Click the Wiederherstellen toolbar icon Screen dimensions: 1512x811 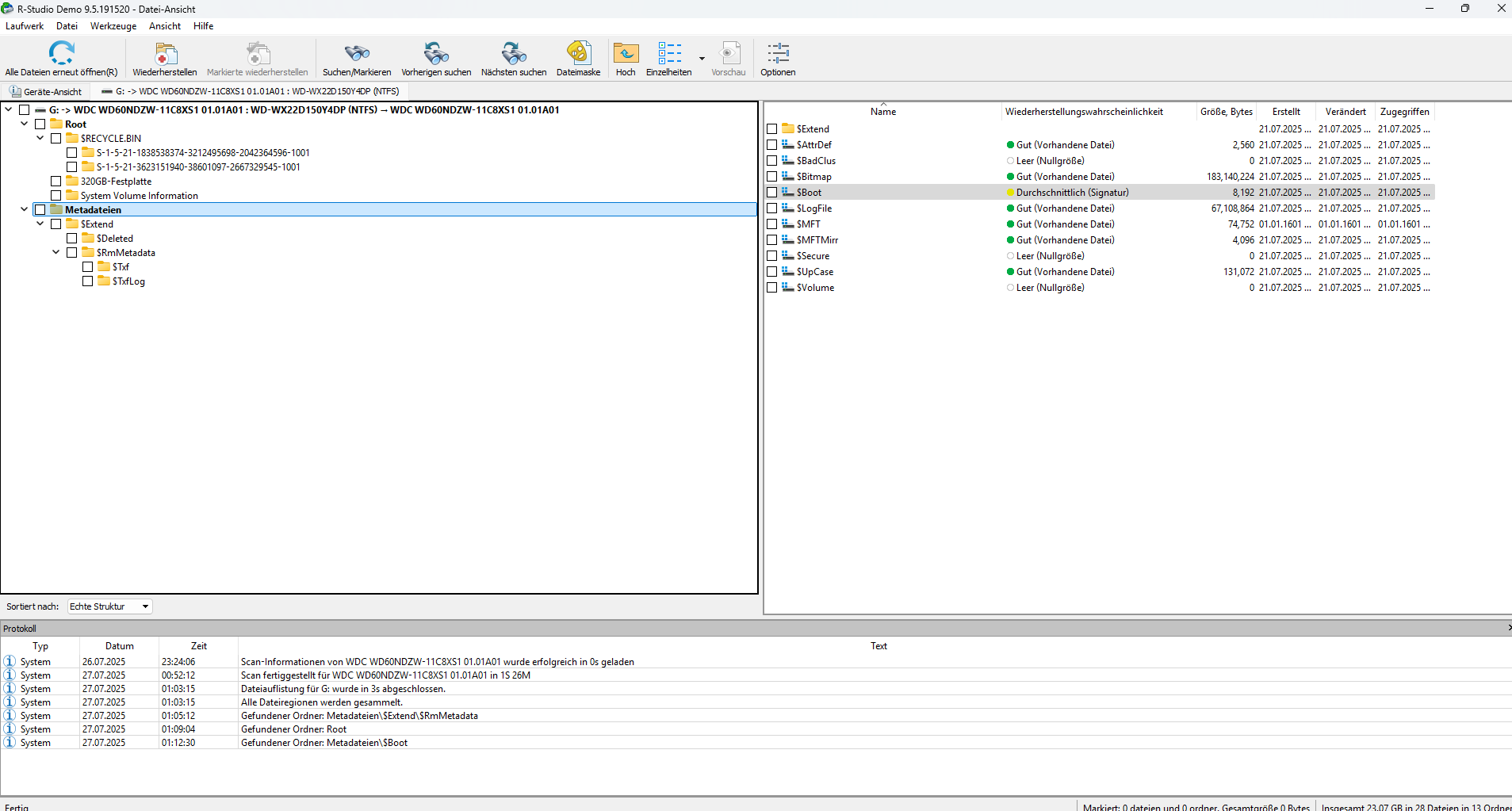165,53
